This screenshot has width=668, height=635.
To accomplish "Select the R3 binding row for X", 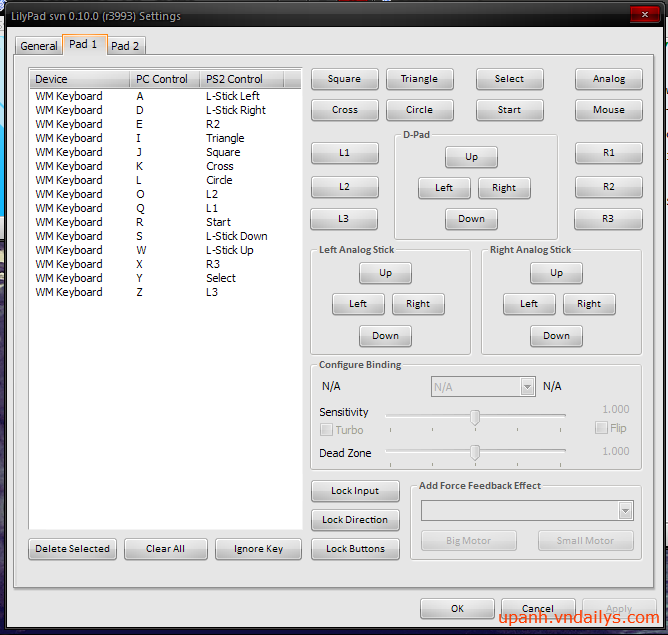I will coord(165,264).
